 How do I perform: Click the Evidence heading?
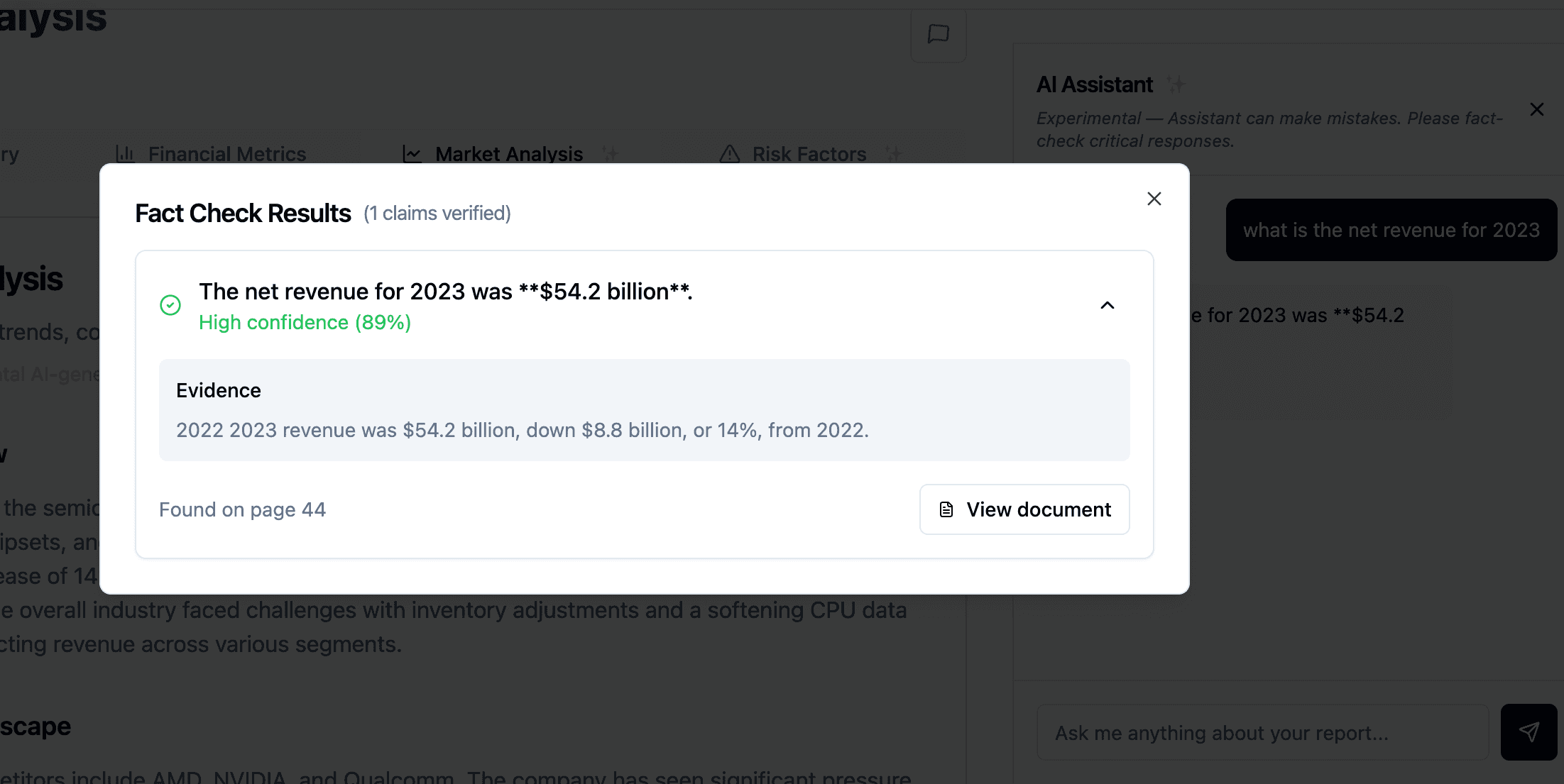coord(219,390)
